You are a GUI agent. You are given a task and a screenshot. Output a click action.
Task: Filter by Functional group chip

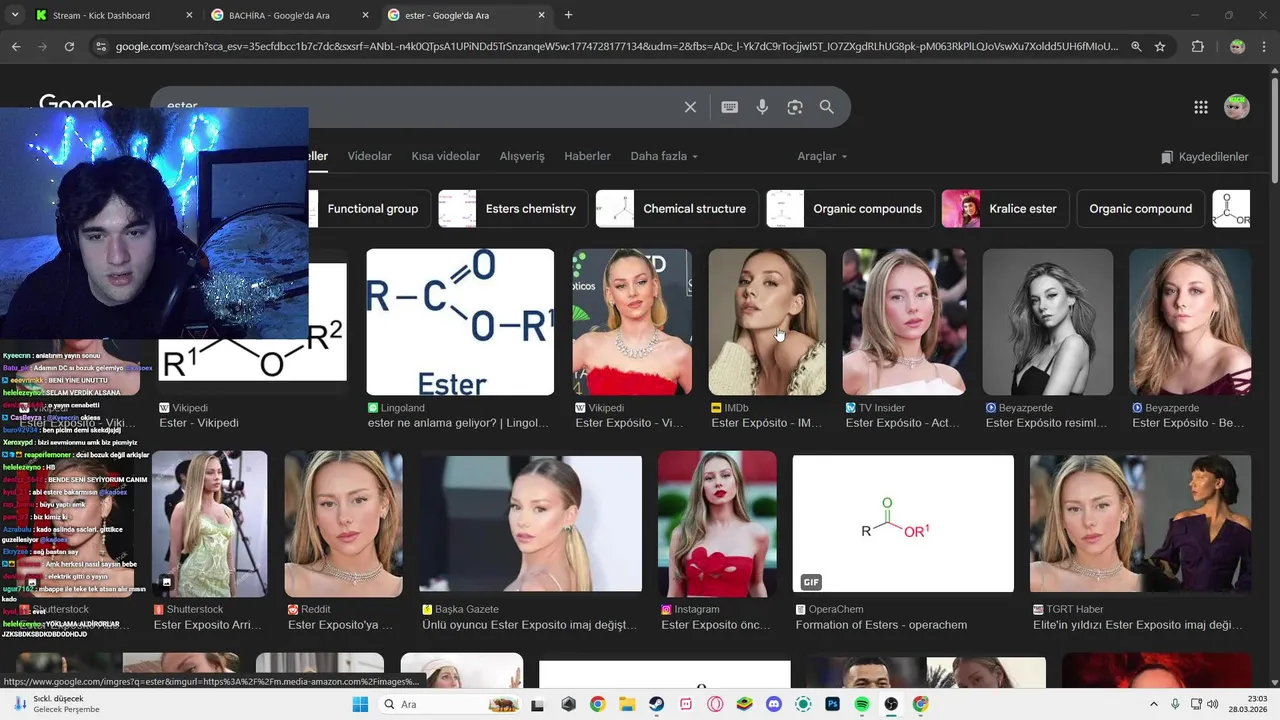click(369, 209)
